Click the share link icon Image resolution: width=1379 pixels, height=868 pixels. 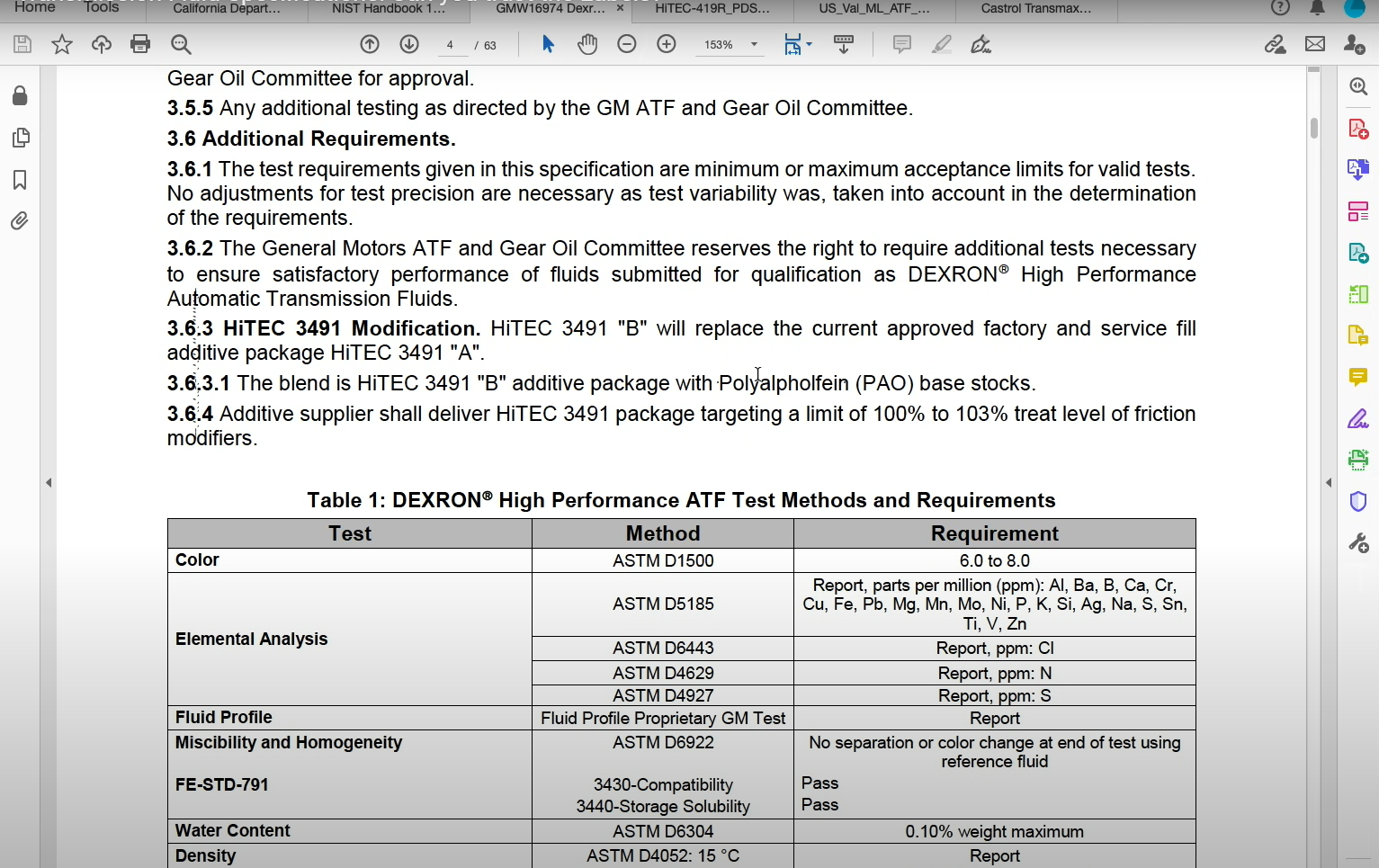click(x=1275, y=44)
